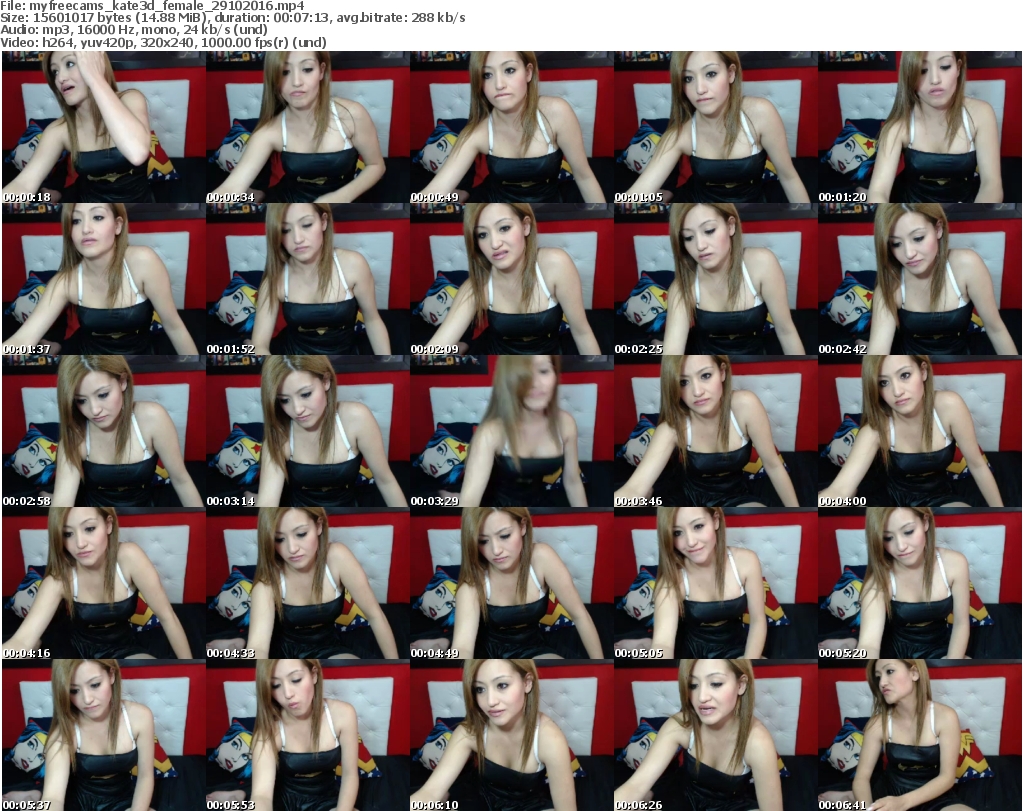Open the frame stamped 00:01:37
This screenshot has height=811, width=1024.
pos(104,279)
